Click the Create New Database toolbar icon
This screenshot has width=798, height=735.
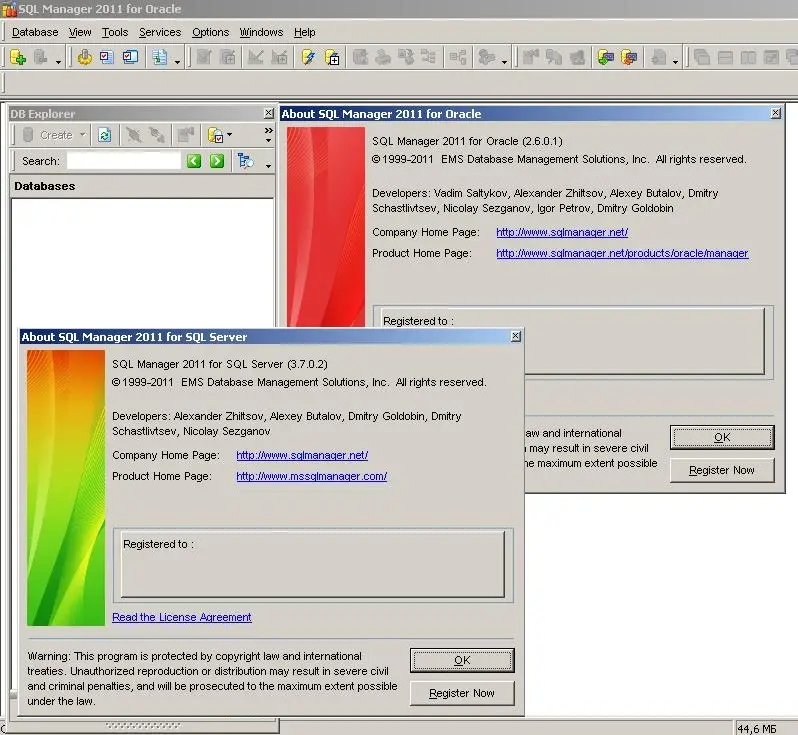pos(18,57)
